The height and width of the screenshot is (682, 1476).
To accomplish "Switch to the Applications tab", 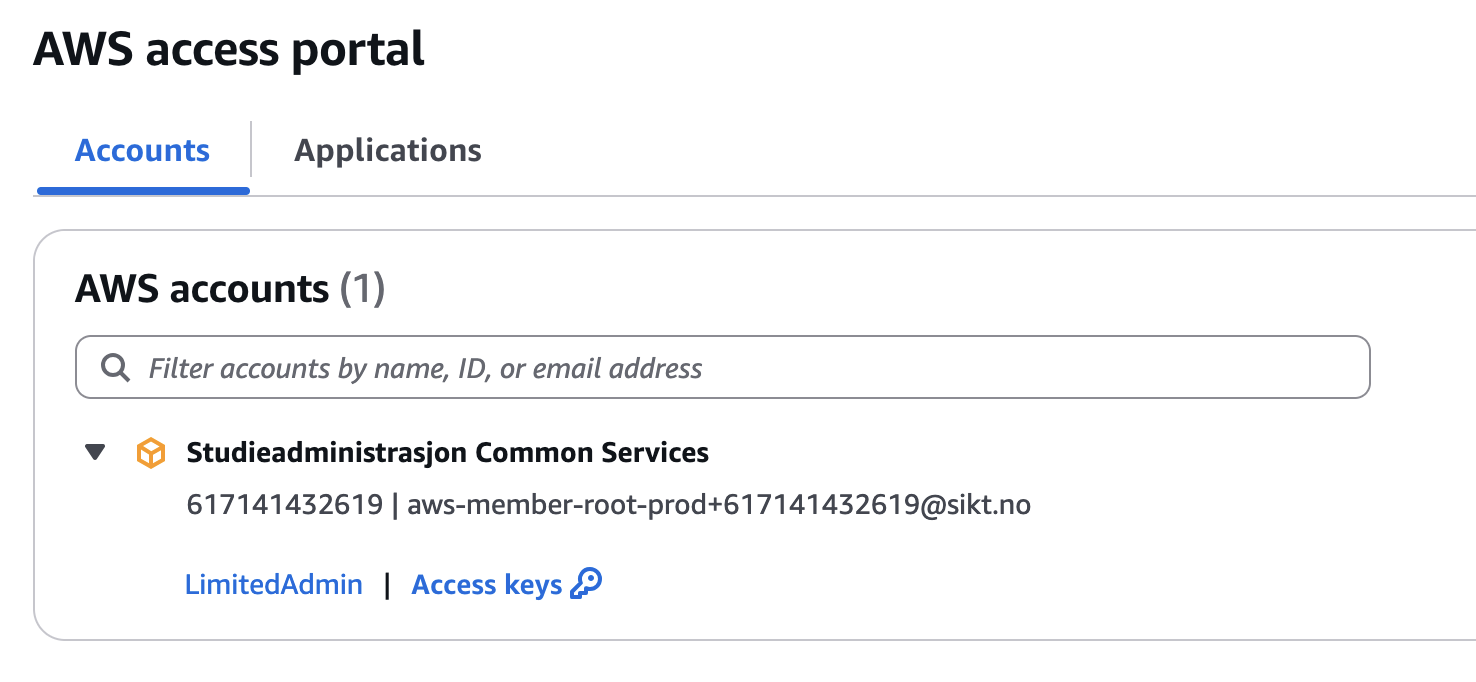I will coord(388,151).
